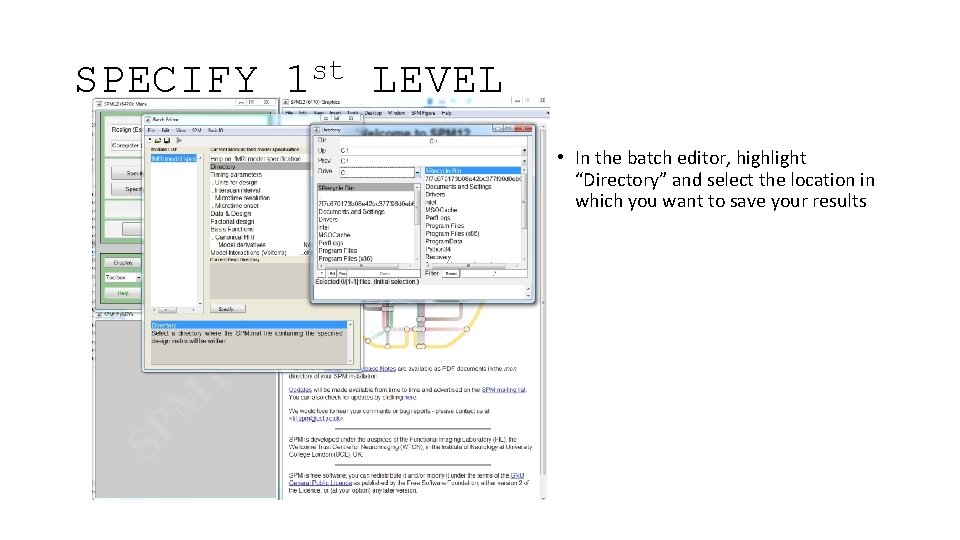The width and height of the screenshot is (960, 540).
Task: Select 'PerfLogs' in left folder list
Action: click(x=331, y=243)
